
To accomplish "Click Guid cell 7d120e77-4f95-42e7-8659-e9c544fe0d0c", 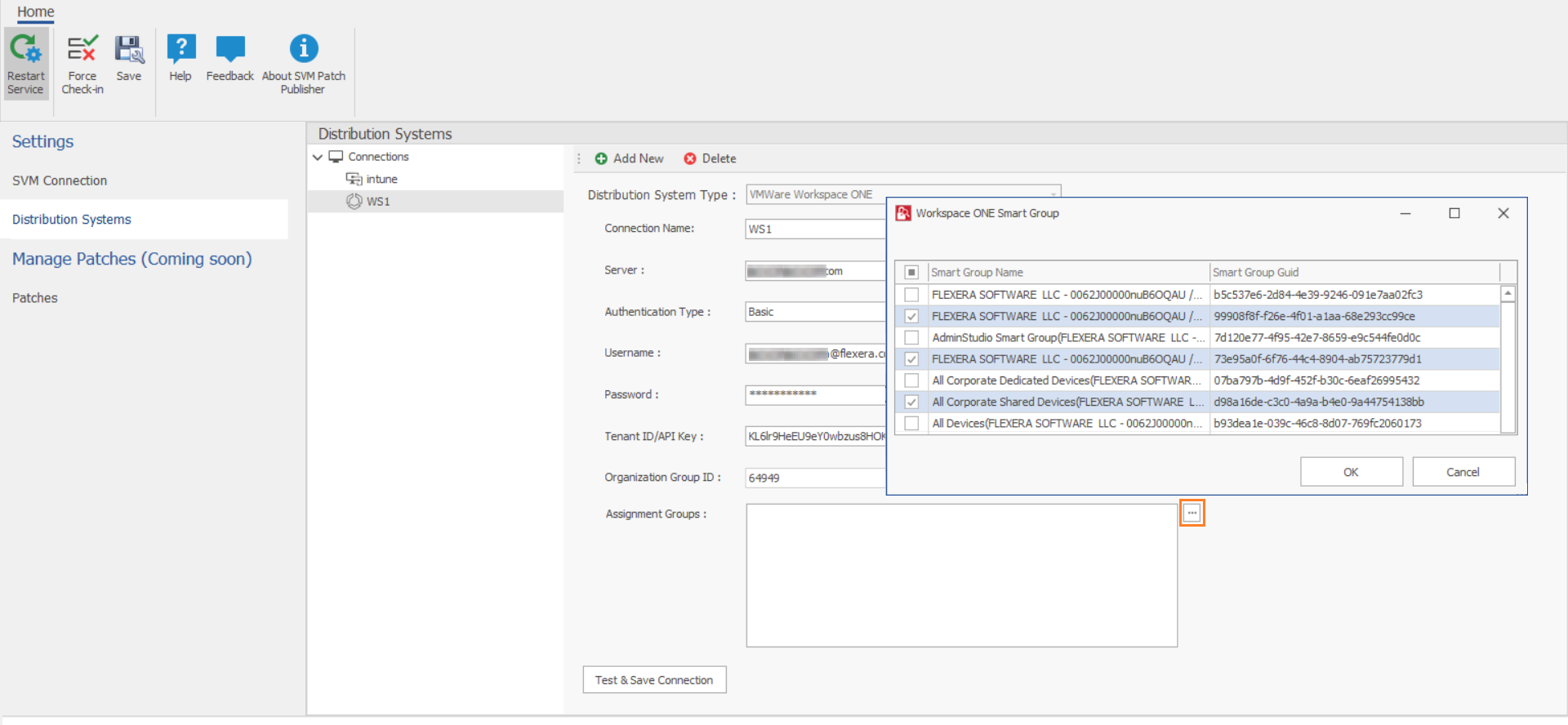I will coord(1355,337).
